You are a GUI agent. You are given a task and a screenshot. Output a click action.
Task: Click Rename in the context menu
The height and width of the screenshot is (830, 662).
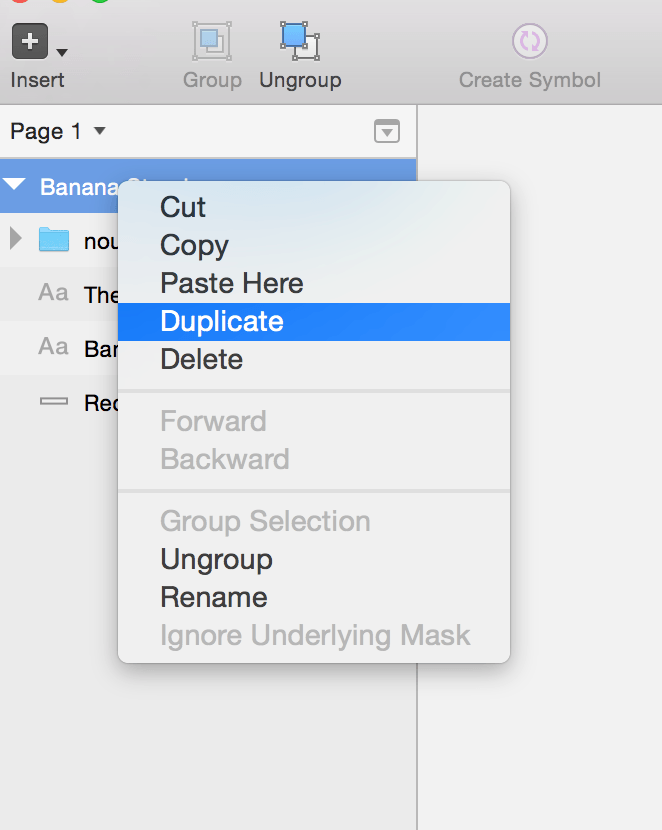click(213, 597)
